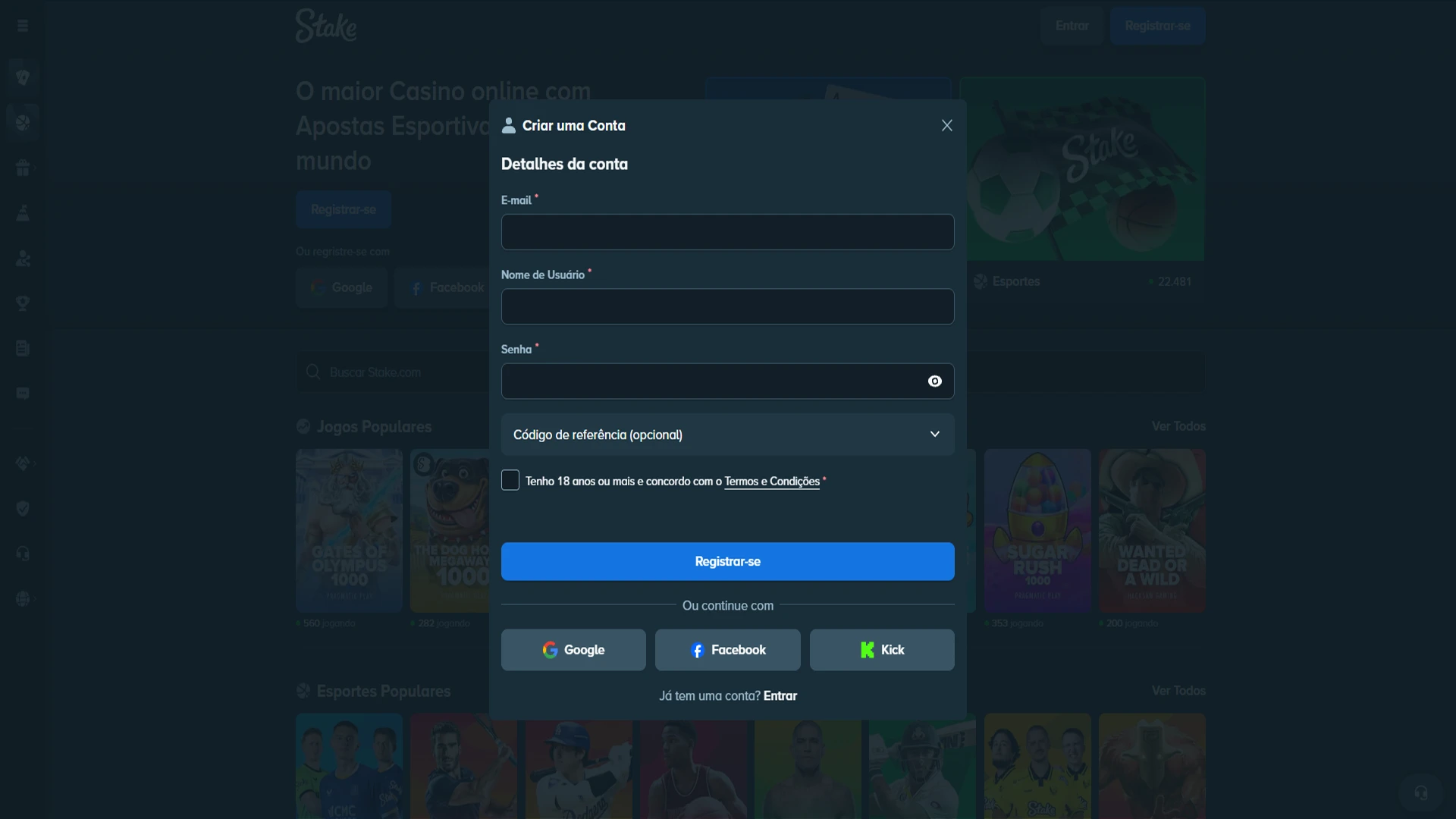This screenshot has height=819, width=1456.
Task: Click the search magnifier icon
Action: tap(312, 372)
